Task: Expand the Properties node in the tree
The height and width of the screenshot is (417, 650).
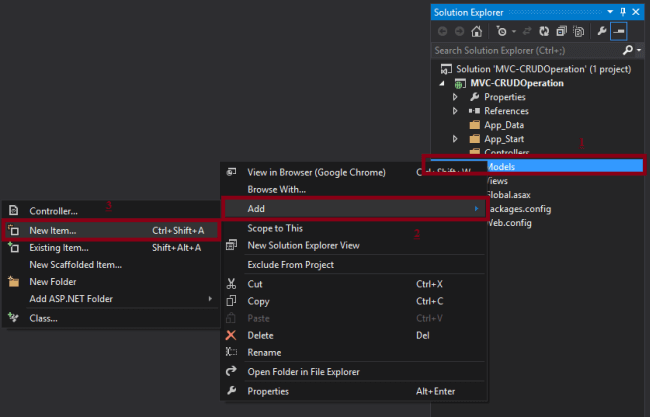Action: 456,97
